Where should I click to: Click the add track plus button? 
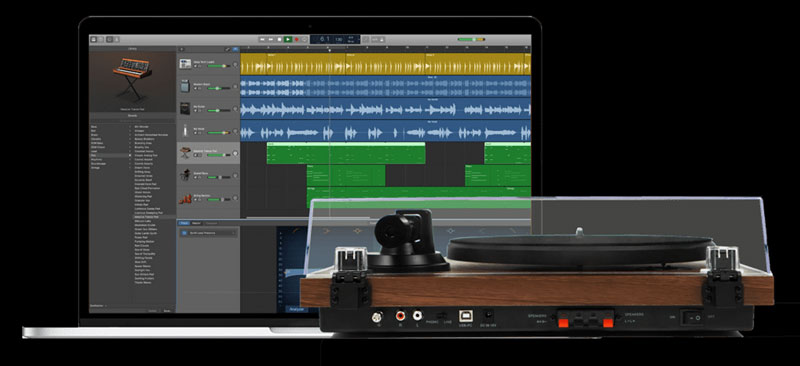pos(181,50)
